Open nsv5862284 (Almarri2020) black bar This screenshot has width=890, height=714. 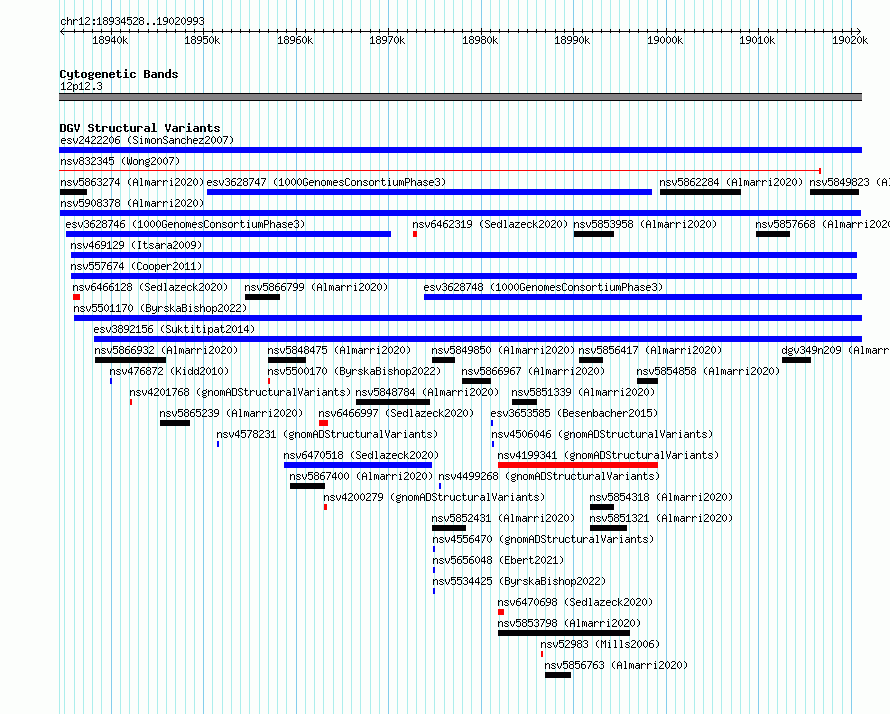[700, 192]
